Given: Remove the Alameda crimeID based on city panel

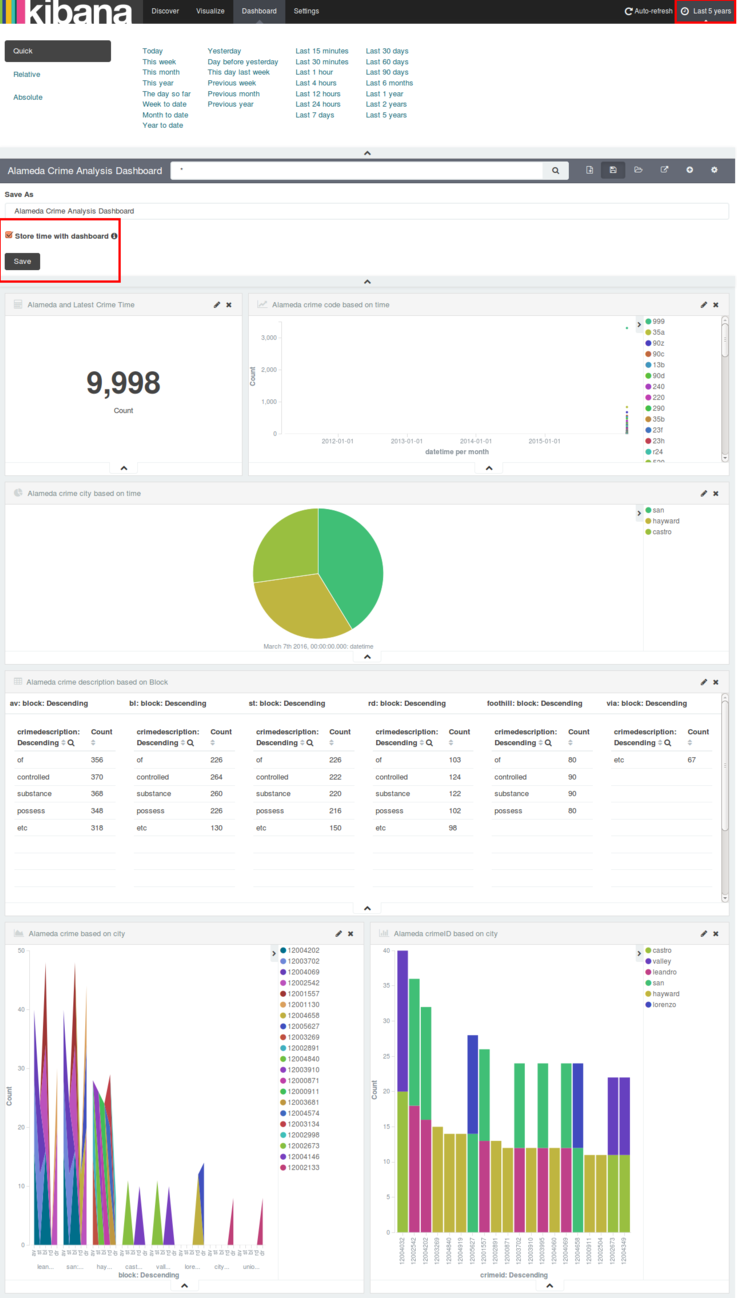Looking at the screenshot, I should click(716, 933).
